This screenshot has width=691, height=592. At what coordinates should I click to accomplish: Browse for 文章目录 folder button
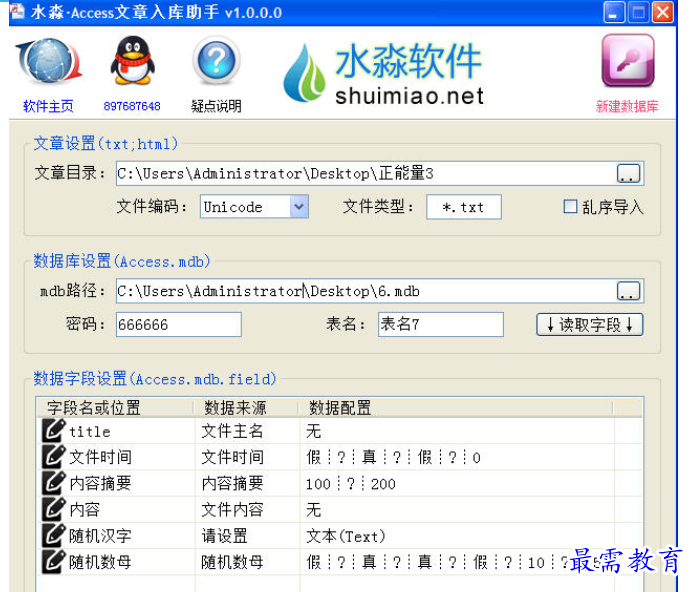628,174
